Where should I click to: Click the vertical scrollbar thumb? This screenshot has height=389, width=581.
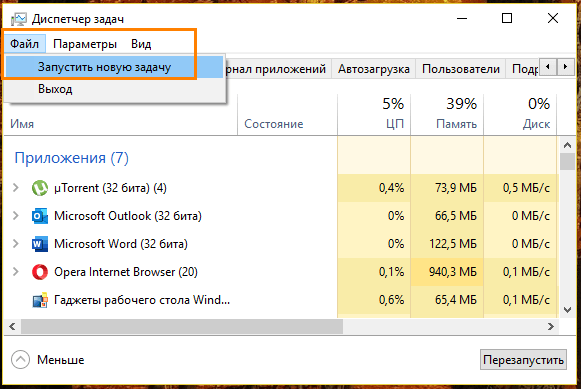click(567, 162)
